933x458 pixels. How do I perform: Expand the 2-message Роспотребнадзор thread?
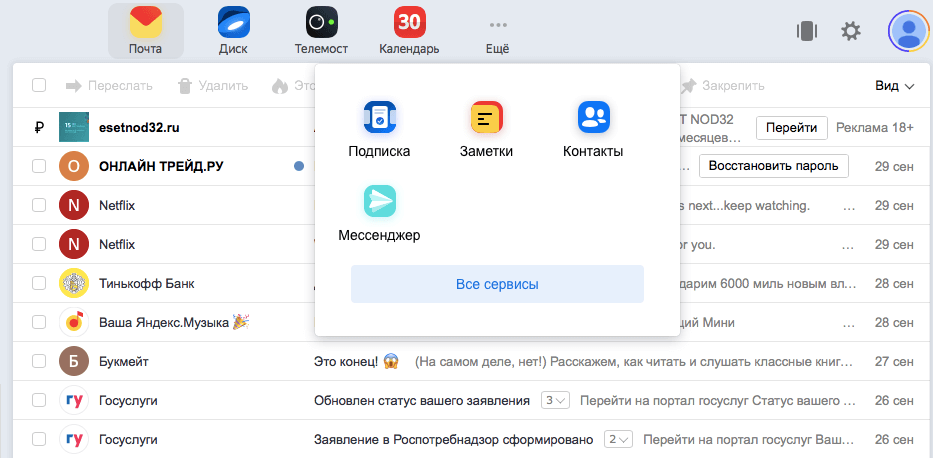618,439
